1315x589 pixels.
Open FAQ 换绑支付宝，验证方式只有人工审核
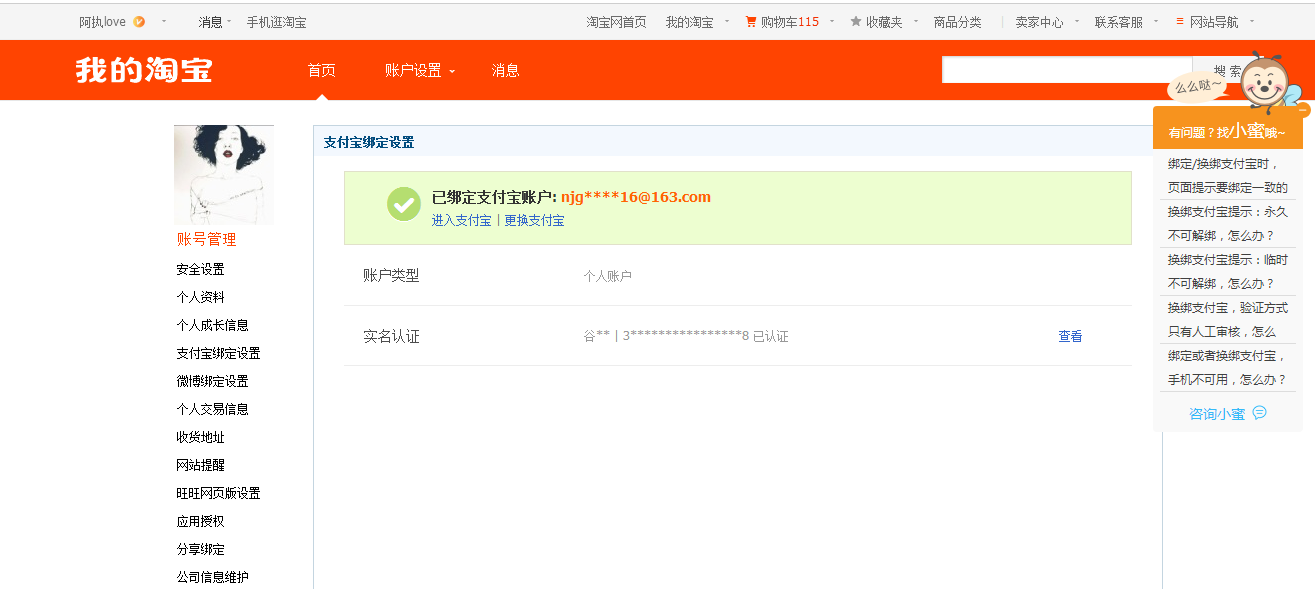[1228, 319]
